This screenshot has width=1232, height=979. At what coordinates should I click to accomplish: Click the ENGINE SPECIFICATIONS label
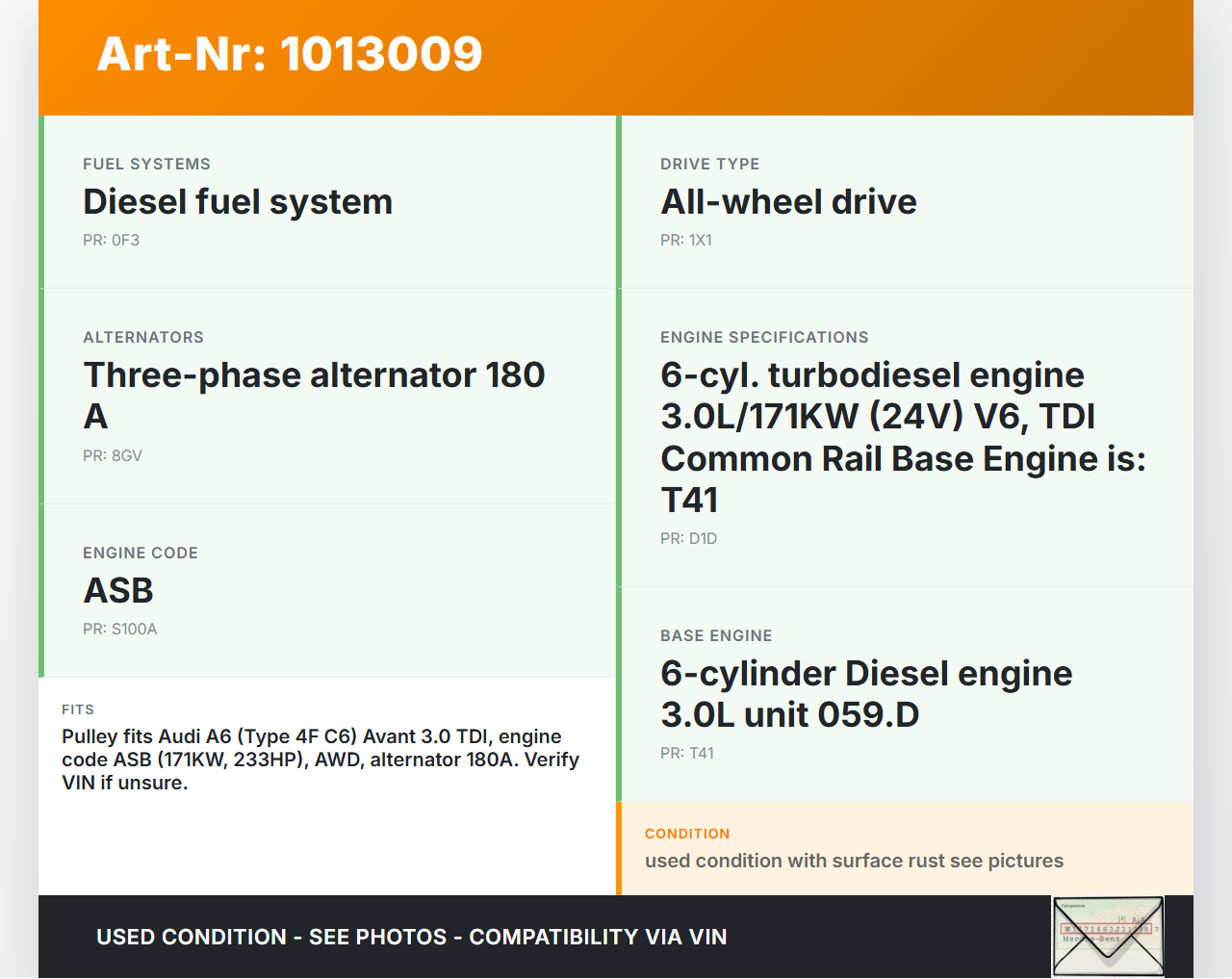[764, 338]
